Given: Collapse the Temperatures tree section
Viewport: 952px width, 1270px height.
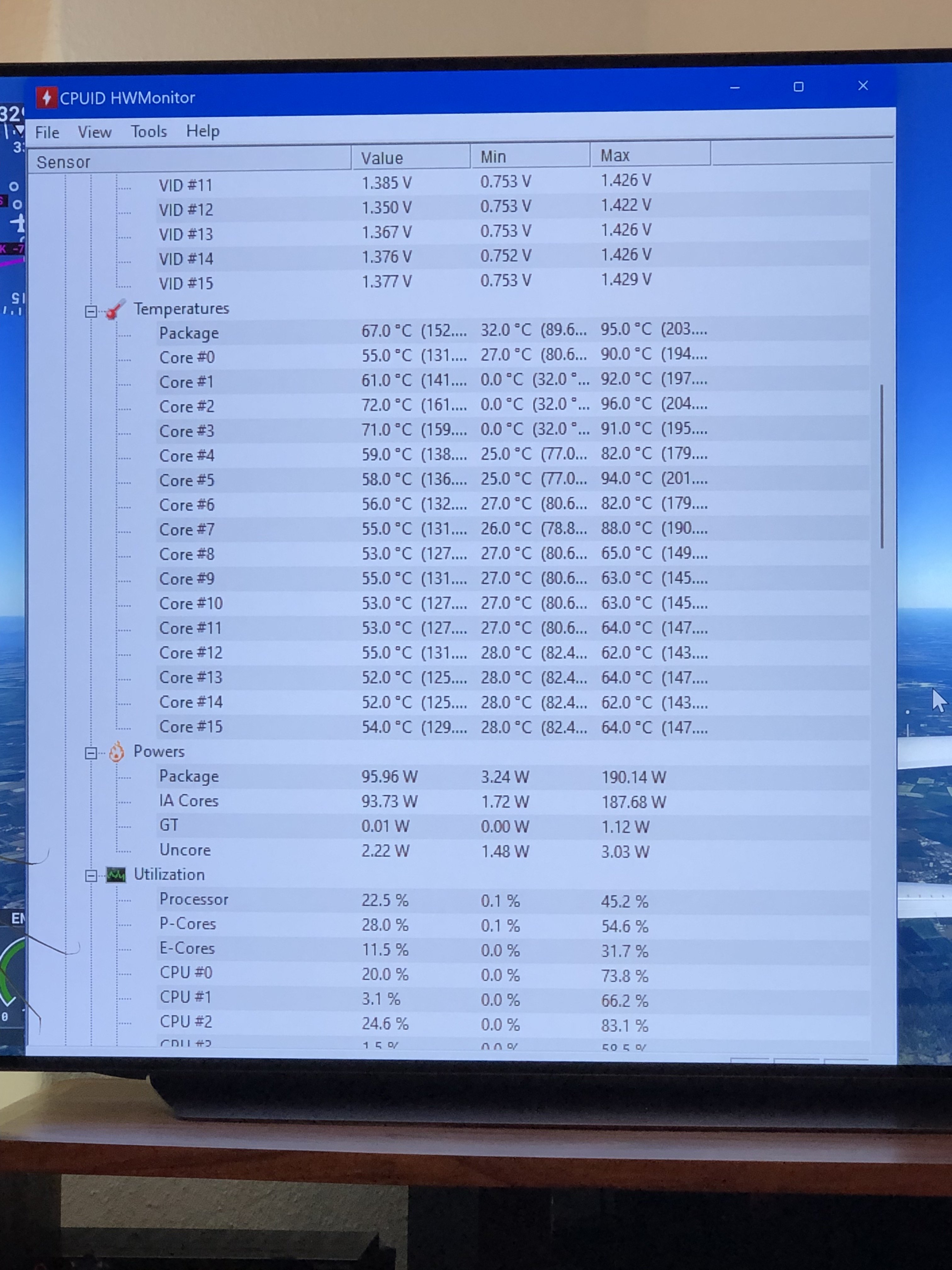Looking at the screenshot, I should [91, 312].
